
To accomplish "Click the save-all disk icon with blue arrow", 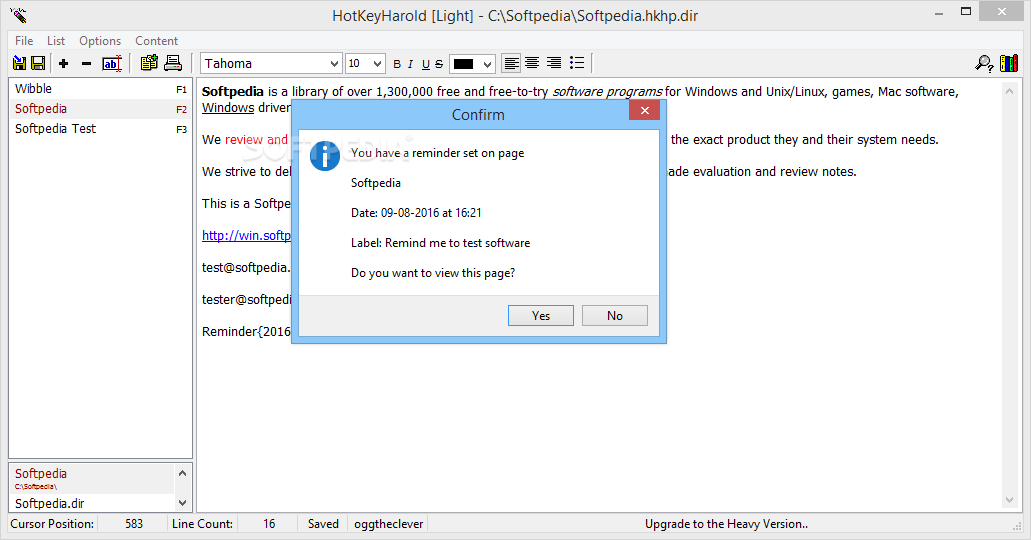I will click(x=20, y=63).
